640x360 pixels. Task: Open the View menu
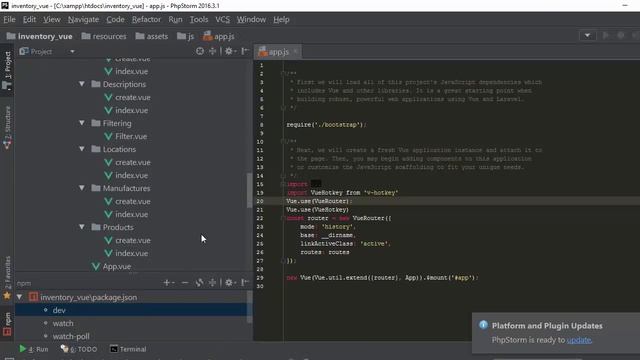pyautogui.click(x=51, y=20)
